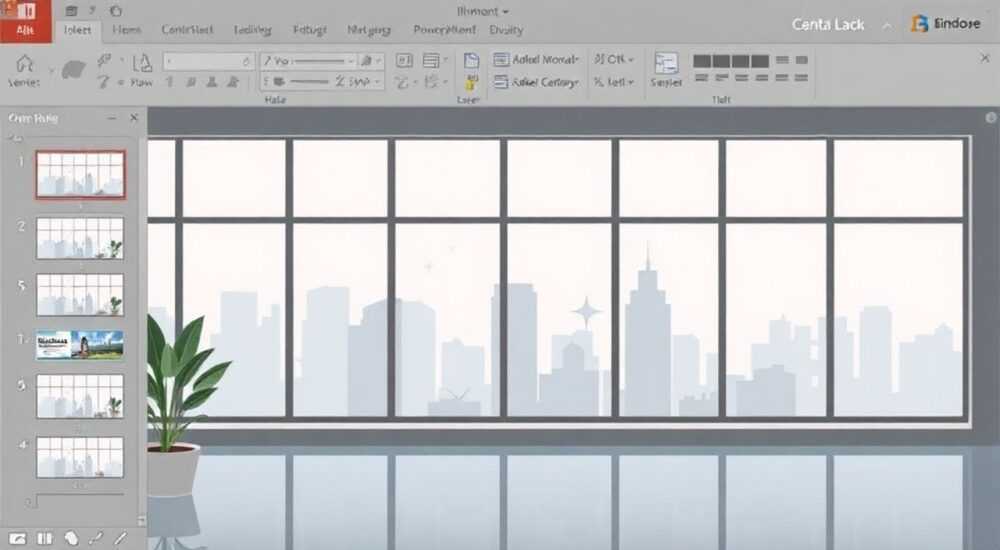Viewport: 1000px width, 550px height.
Task: Click the house icon above the Senlet label
Action: [24, 63]
